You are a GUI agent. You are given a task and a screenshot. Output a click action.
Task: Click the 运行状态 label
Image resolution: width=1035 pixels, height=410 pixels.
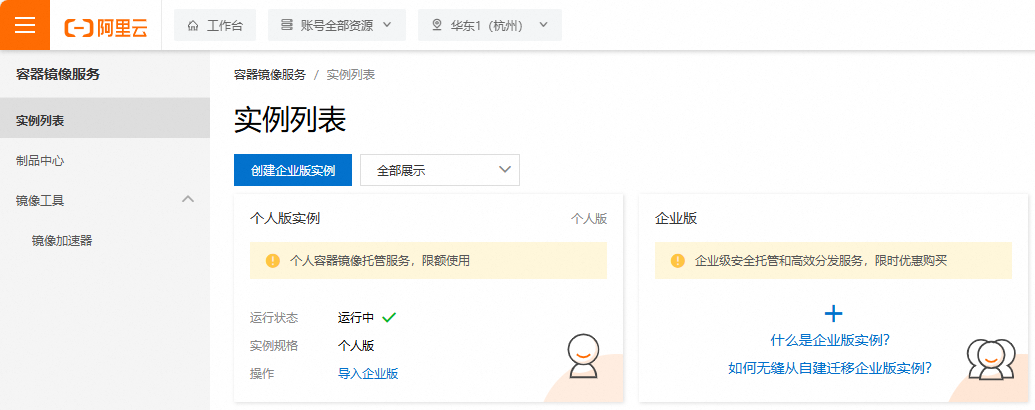tap(274, 318)
